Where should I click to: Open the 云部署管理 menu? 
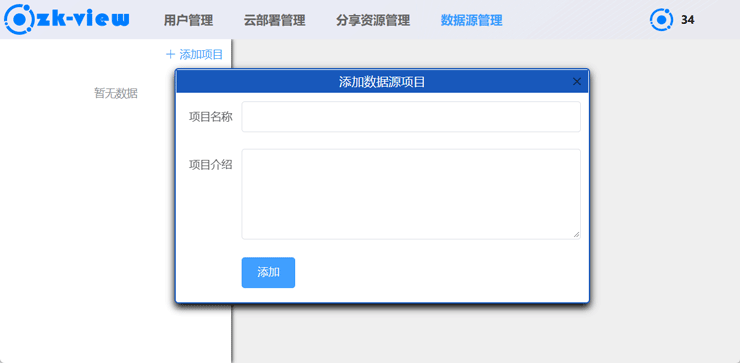[274, 20]
